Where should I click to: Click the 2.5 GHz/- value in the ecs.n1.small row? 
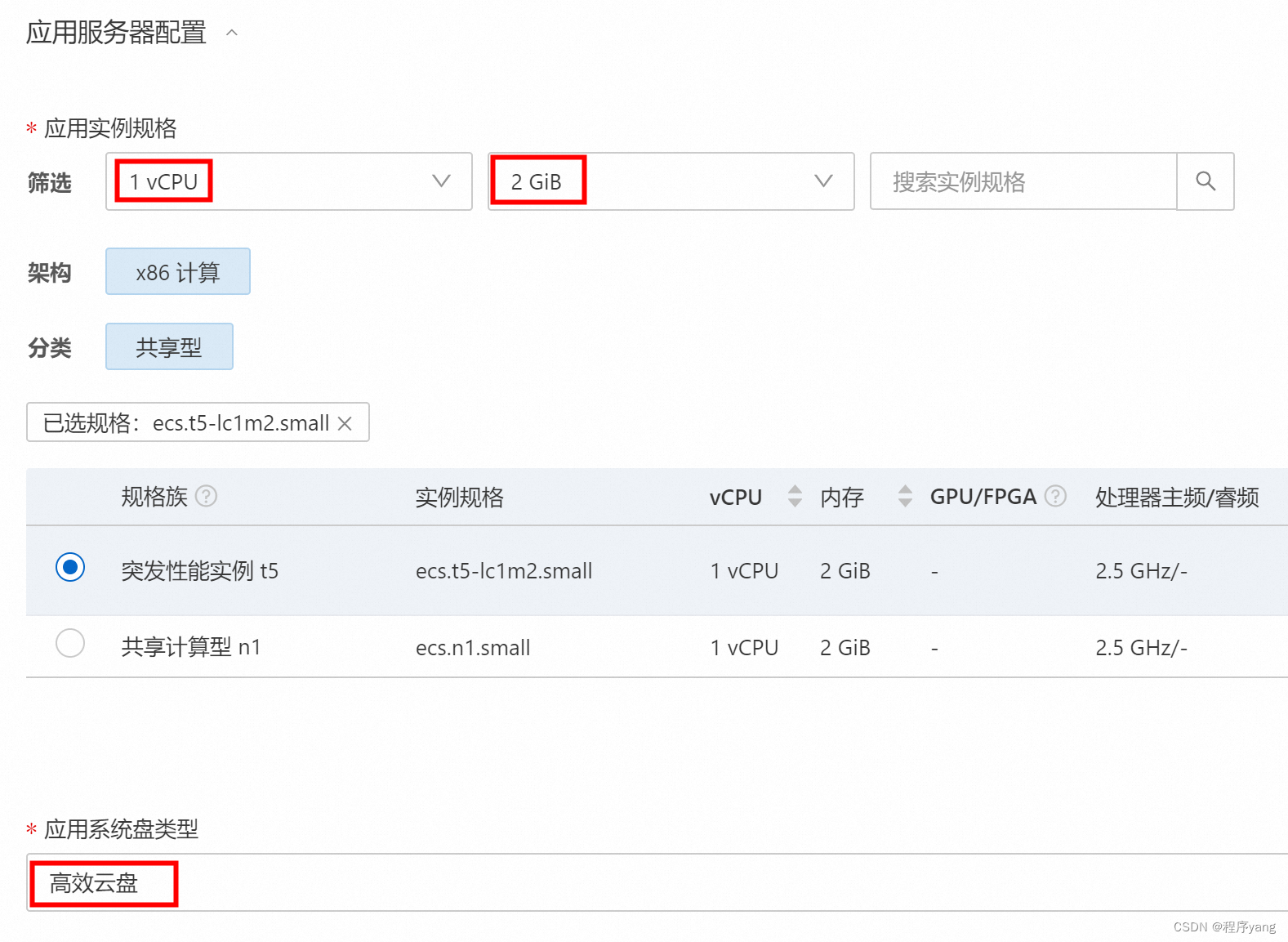pyautogui.click(x=1141, y=648)
